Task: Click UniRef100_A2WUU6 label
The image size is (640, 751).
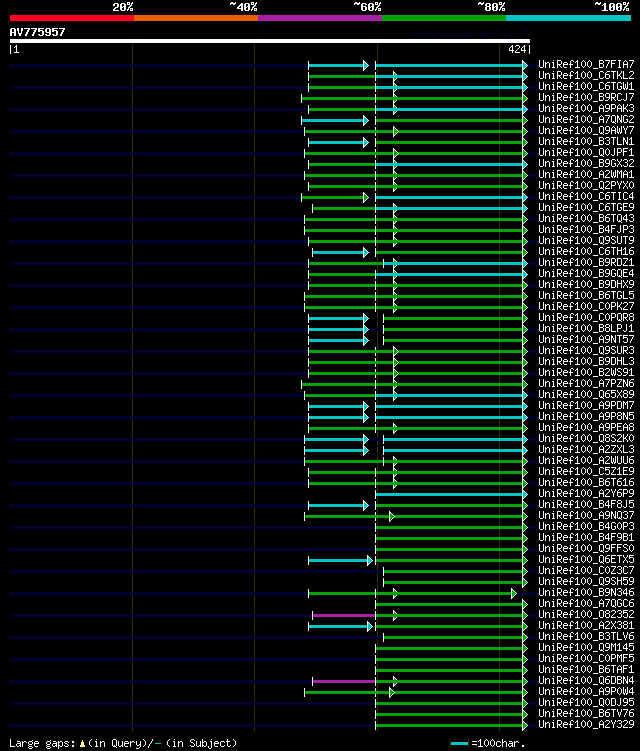Action: tap(586, 461)
